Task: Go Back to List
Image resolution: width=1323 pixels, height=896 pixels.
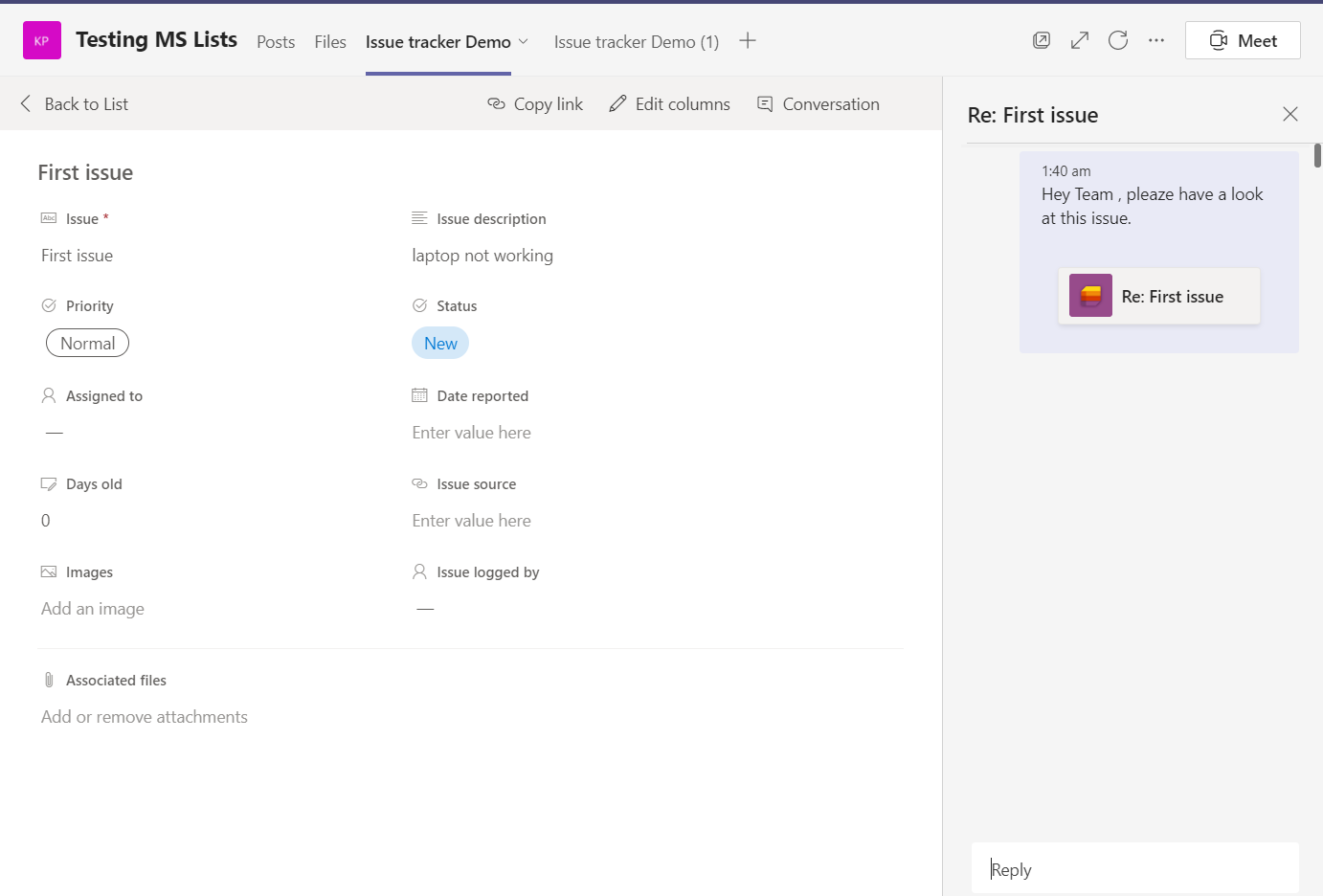Action: click(x=74, y=104)
